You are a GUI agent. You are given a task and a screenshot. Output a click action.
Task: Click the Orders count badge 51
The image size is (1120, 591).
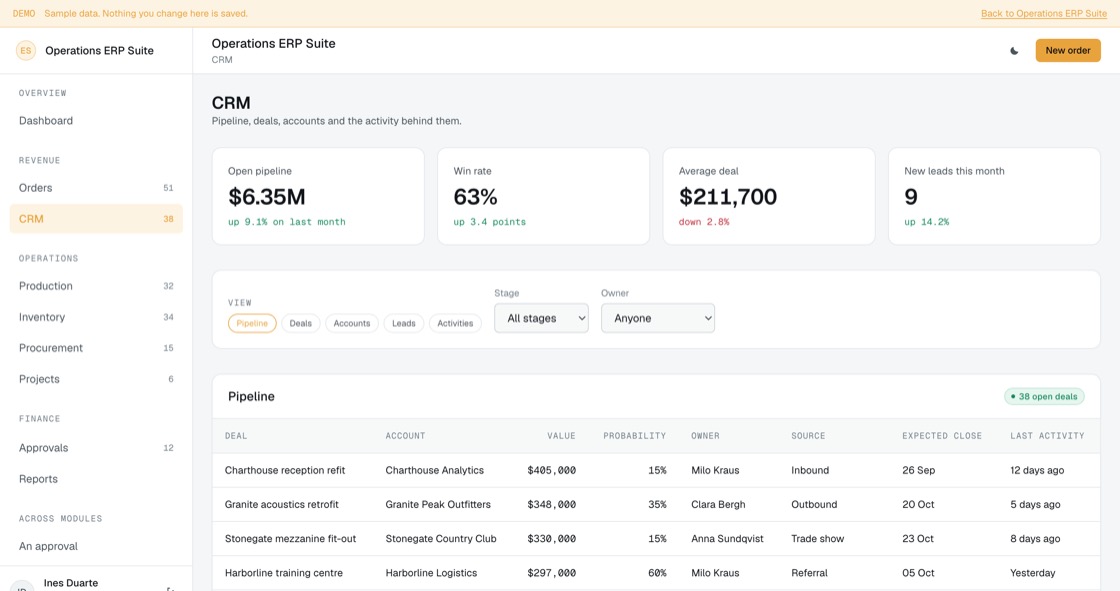[x=169, y=188]
